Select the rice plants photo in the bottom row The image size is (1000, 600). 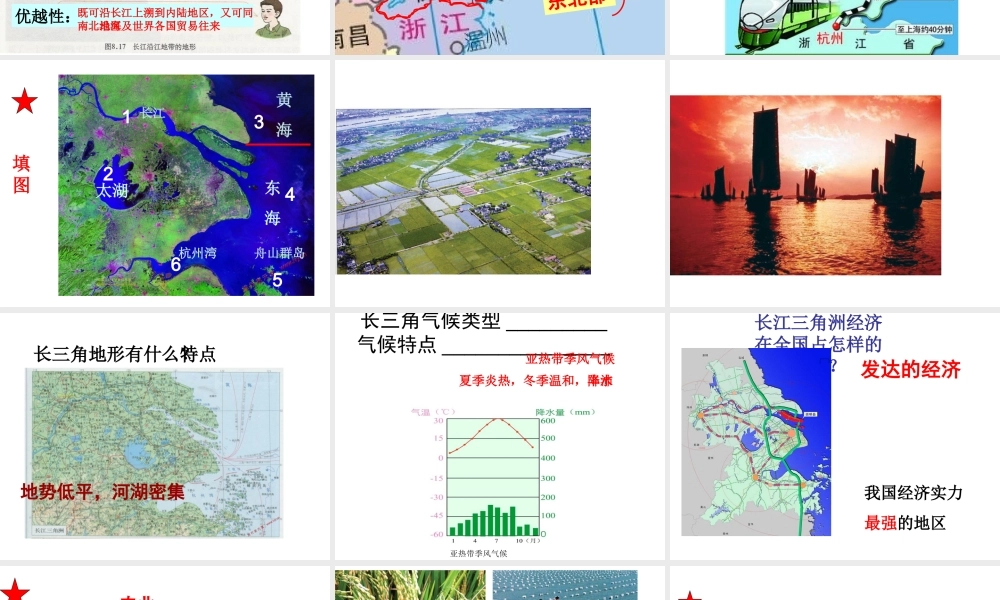click(x=410, y=585)
